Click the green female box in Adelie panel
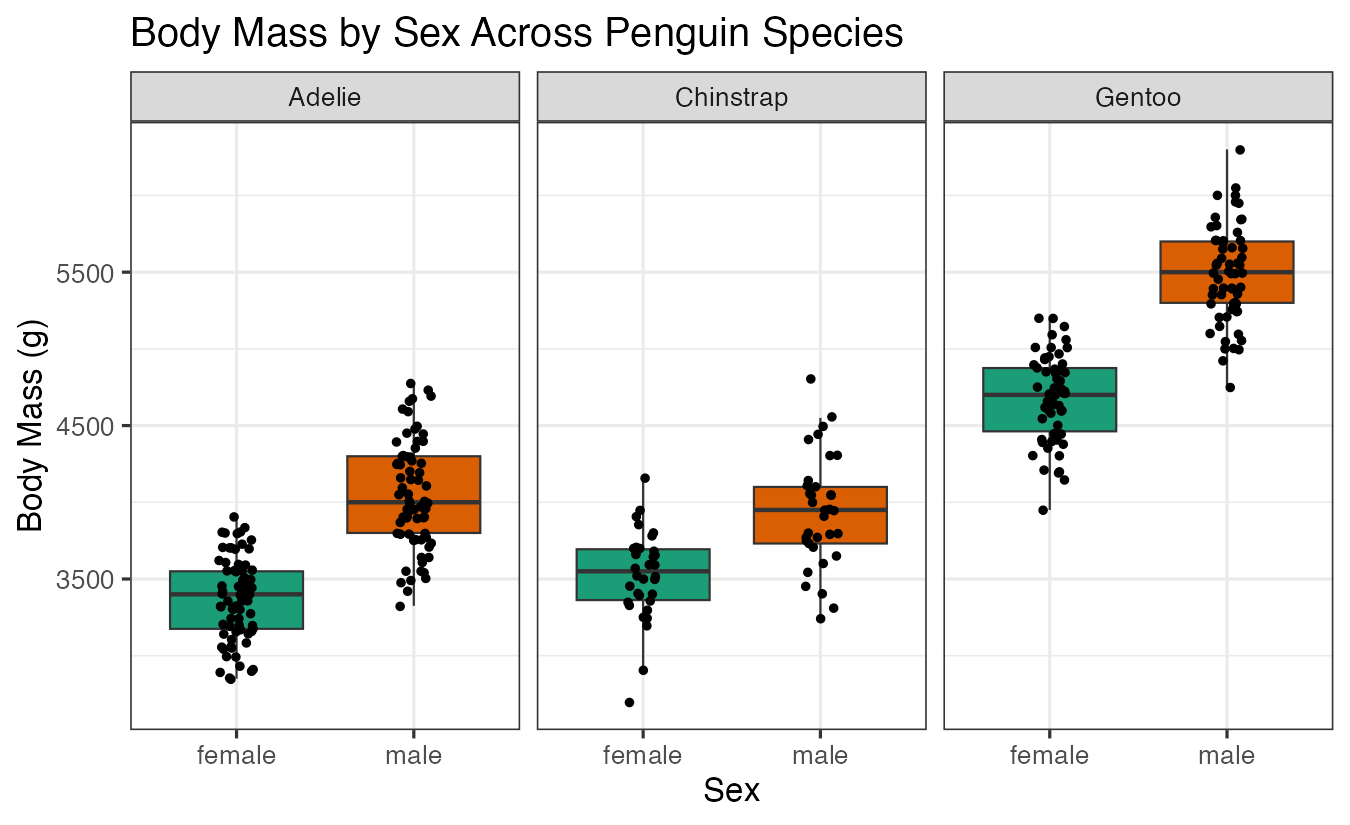The height and width of the screenshot is (825, 1350). click(236, 600)
